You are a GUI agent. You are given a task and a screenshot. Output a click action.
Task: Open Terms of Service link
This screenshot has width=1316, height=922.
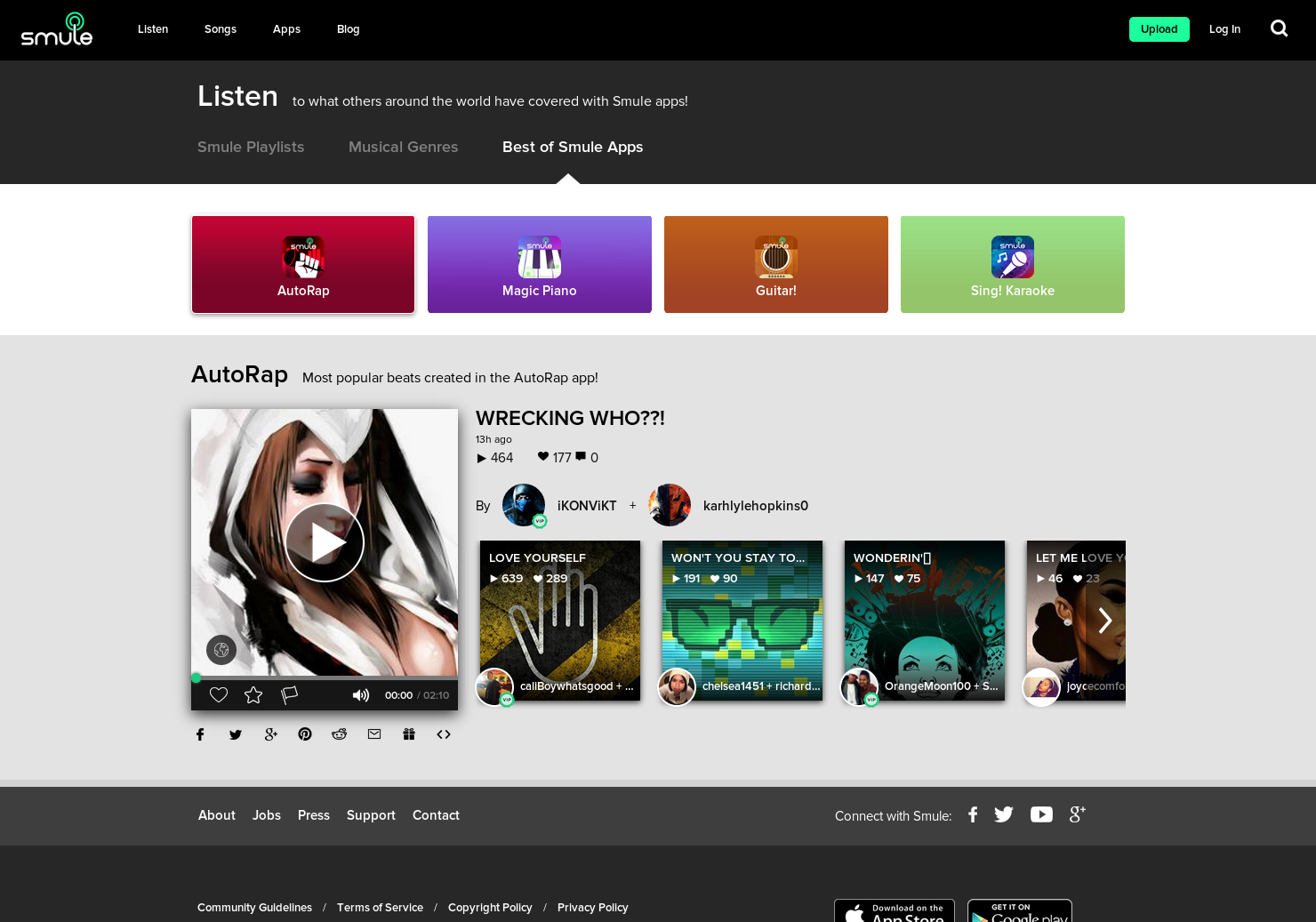(x=380, y=908)
